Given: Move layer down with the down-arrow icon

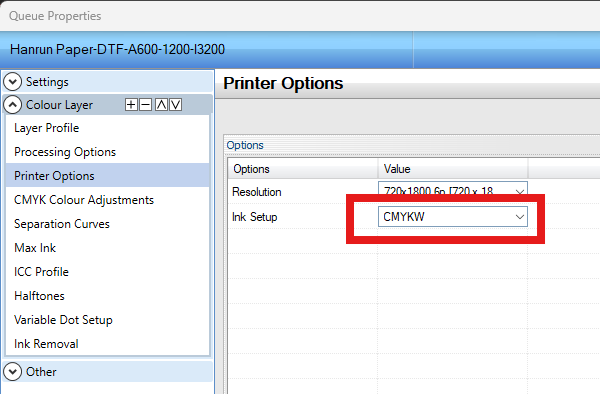Looking at the screenshot, I should [176, 104].
